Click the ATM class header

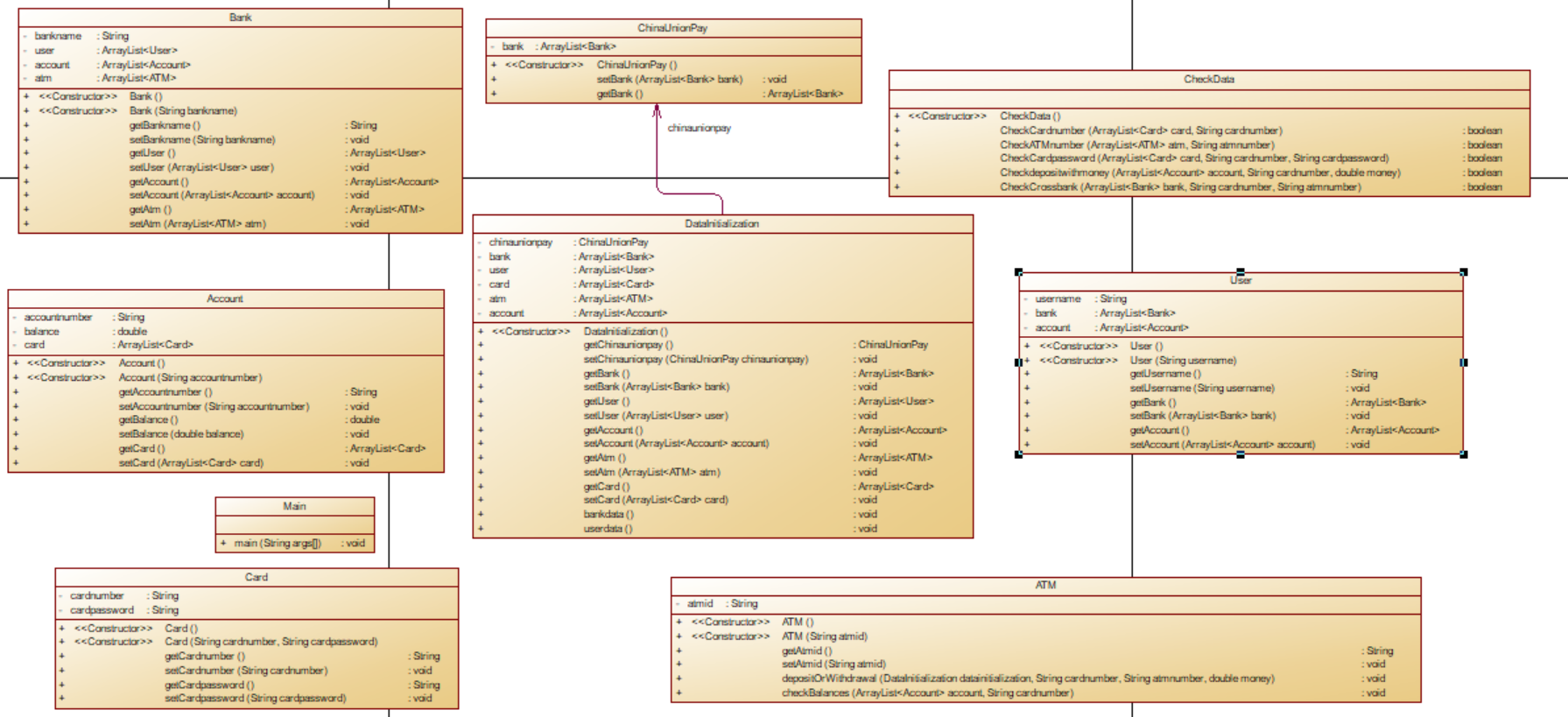click(1045, 585)
